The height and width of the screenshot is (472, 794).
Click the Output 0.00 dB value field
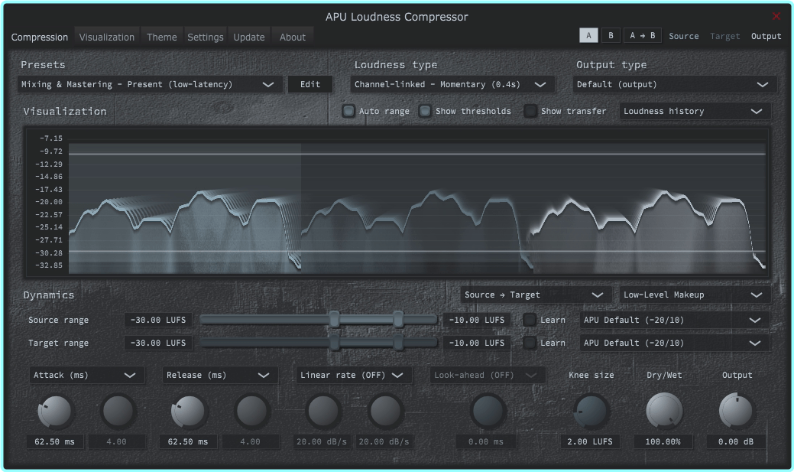tap(736, 442)
